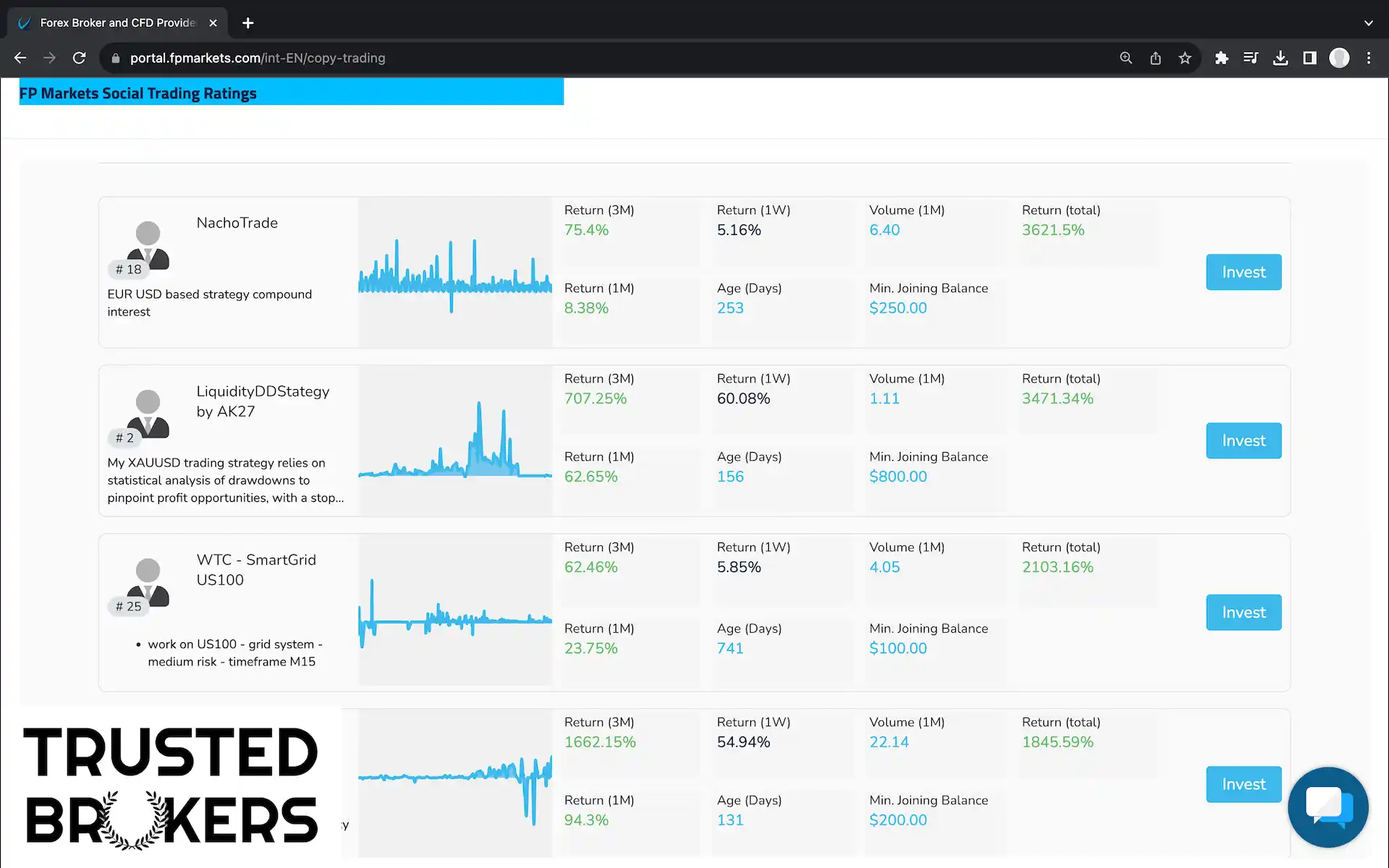This screenshot has height=868, width=1389.
Task: Click WTC SmartGrid performance chart
Action: (455, 610)
